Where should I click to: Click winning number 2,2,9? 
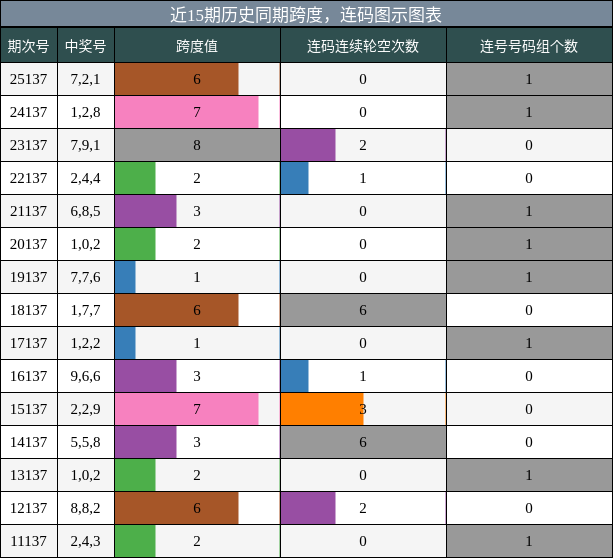[x=86, y=409]
